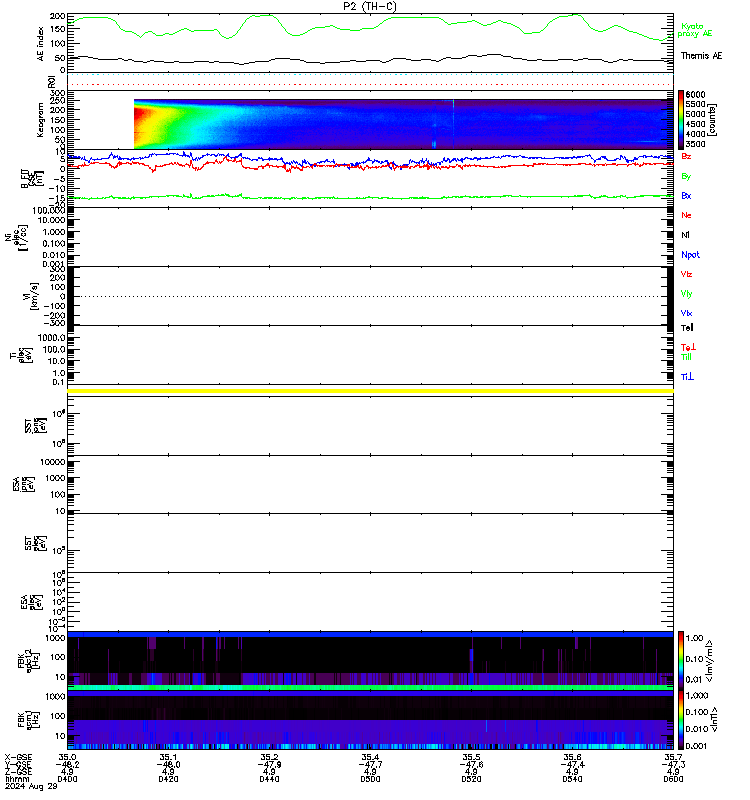The image size is (750, 800).
Task: Click the horizontal yellow bar below the Ti panel
Action: [x=370, y=391]
